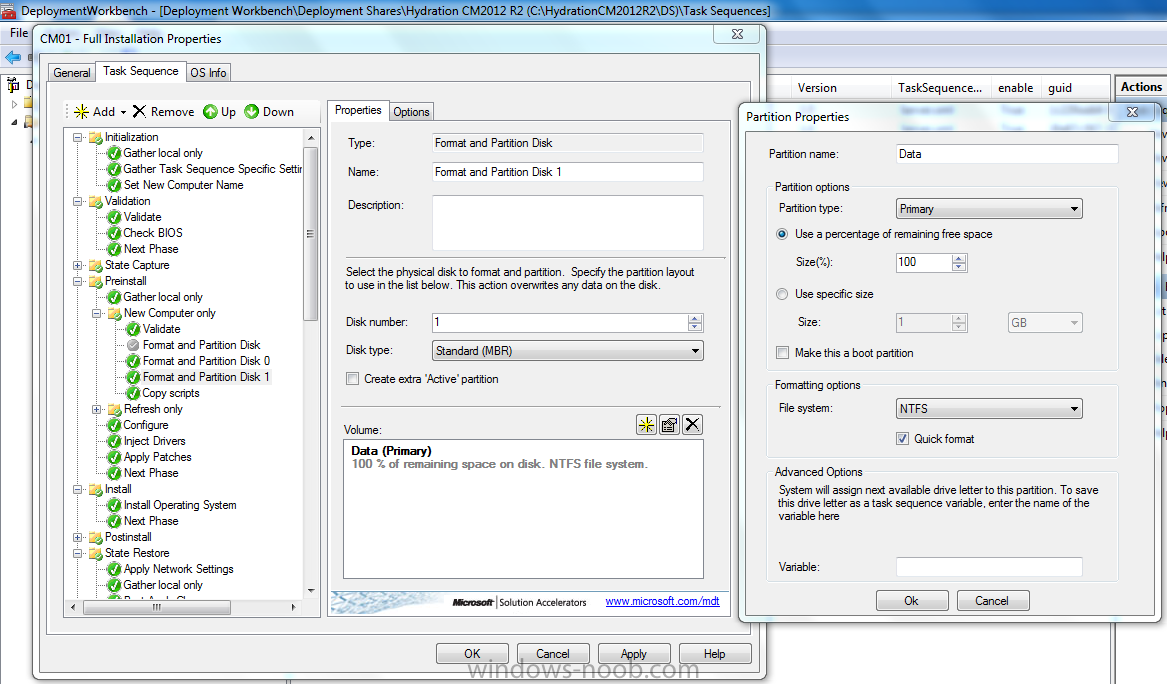The image size is (1167, 684).
Task: Toggle the Quick format checkbox
Action: click(902, 439)
